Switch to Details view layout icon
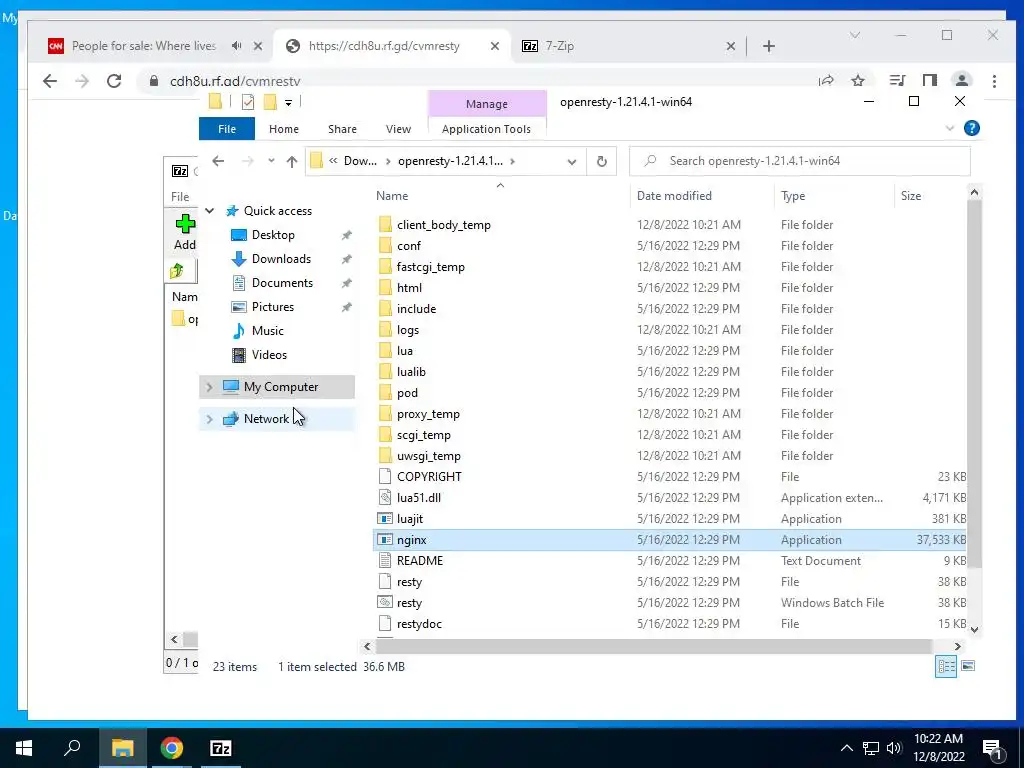Screen dimensions: 1024x768 [x=946, y=666]
